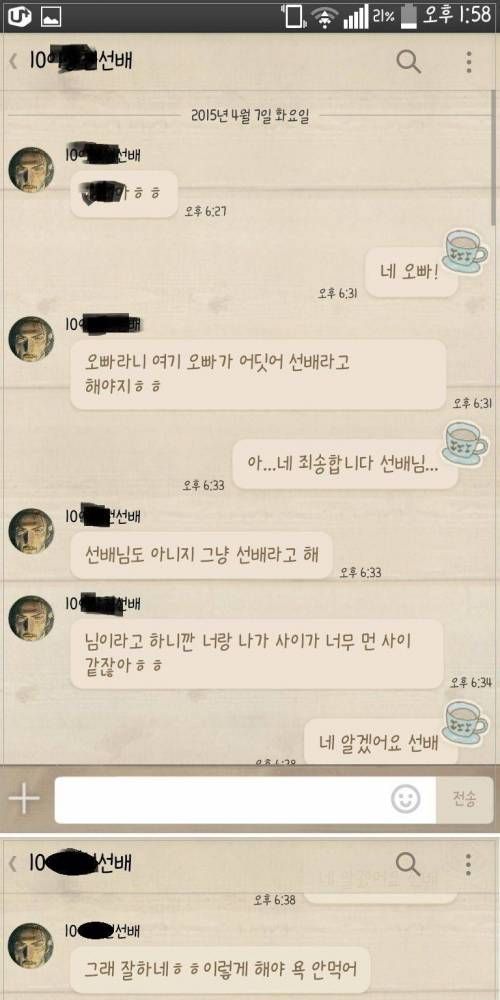This screenshot has width=500, height=1000.
Task: Tap the bubble 아...네 죄송합니다 선배님...
Action: 344,464
